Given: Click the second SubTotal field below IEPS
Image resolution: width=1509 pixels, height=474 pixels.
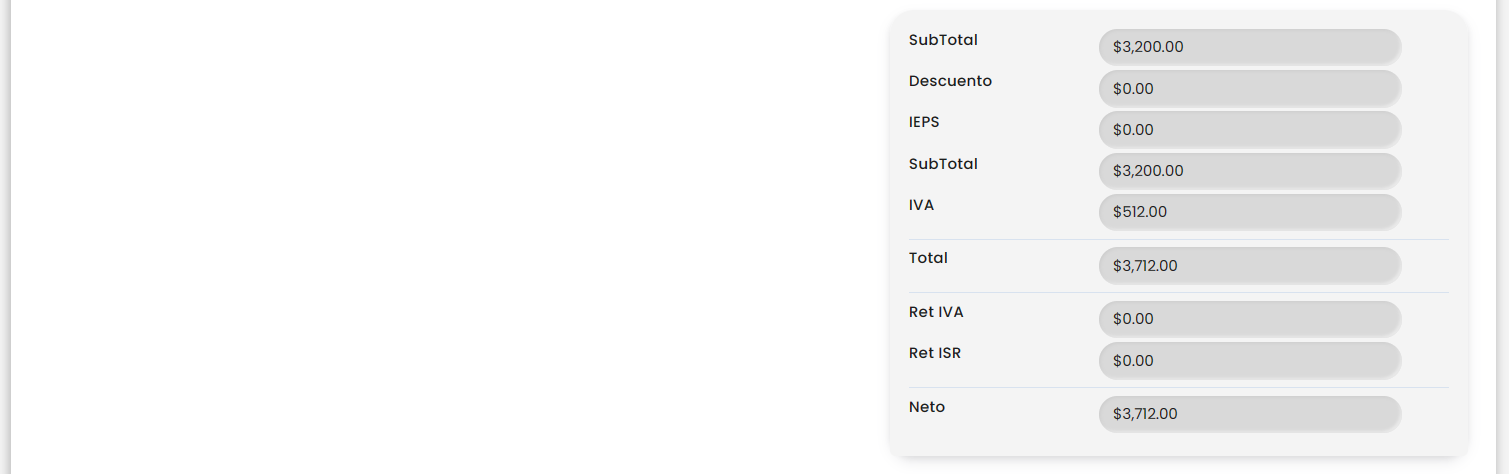Looking at the screenshot, I should pyautogui.click(x=1249, y=171).
